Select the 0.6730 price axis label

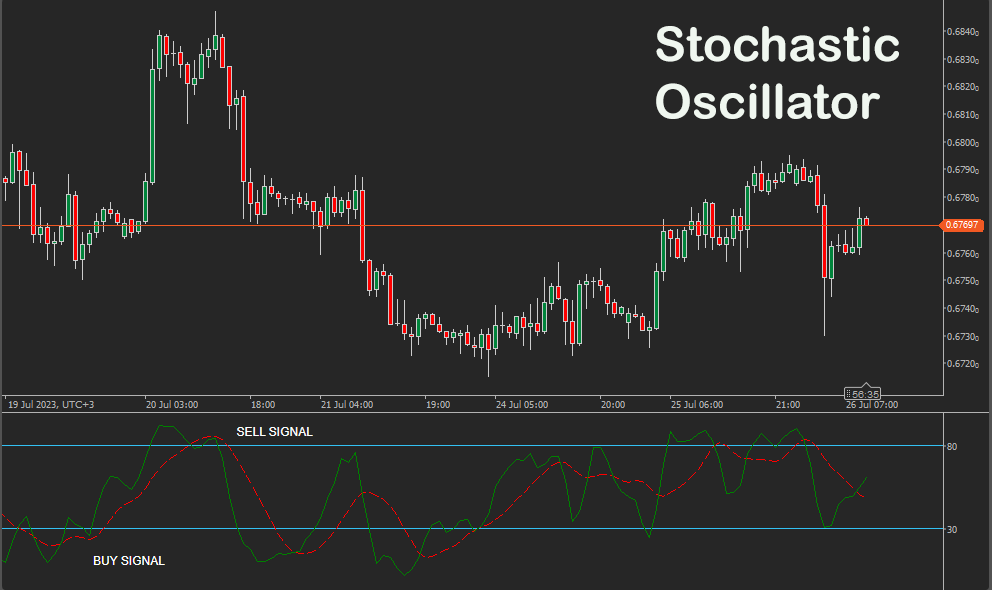click(x=963, y=336)
